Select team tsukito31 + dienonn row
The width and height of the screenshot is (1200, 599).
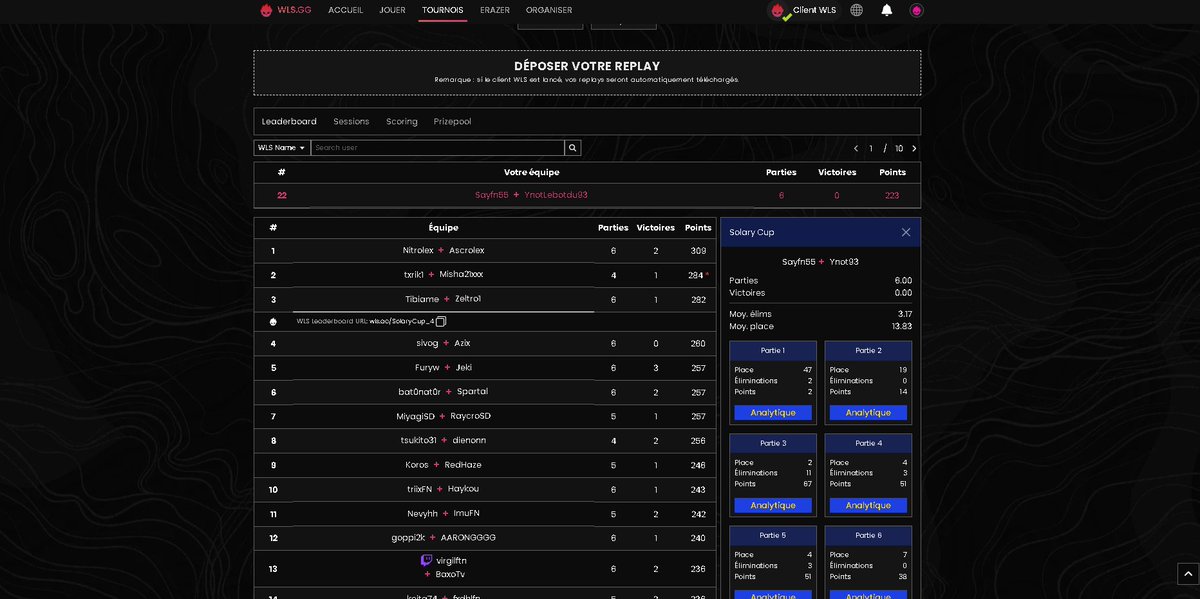click(x=485, y=441)
